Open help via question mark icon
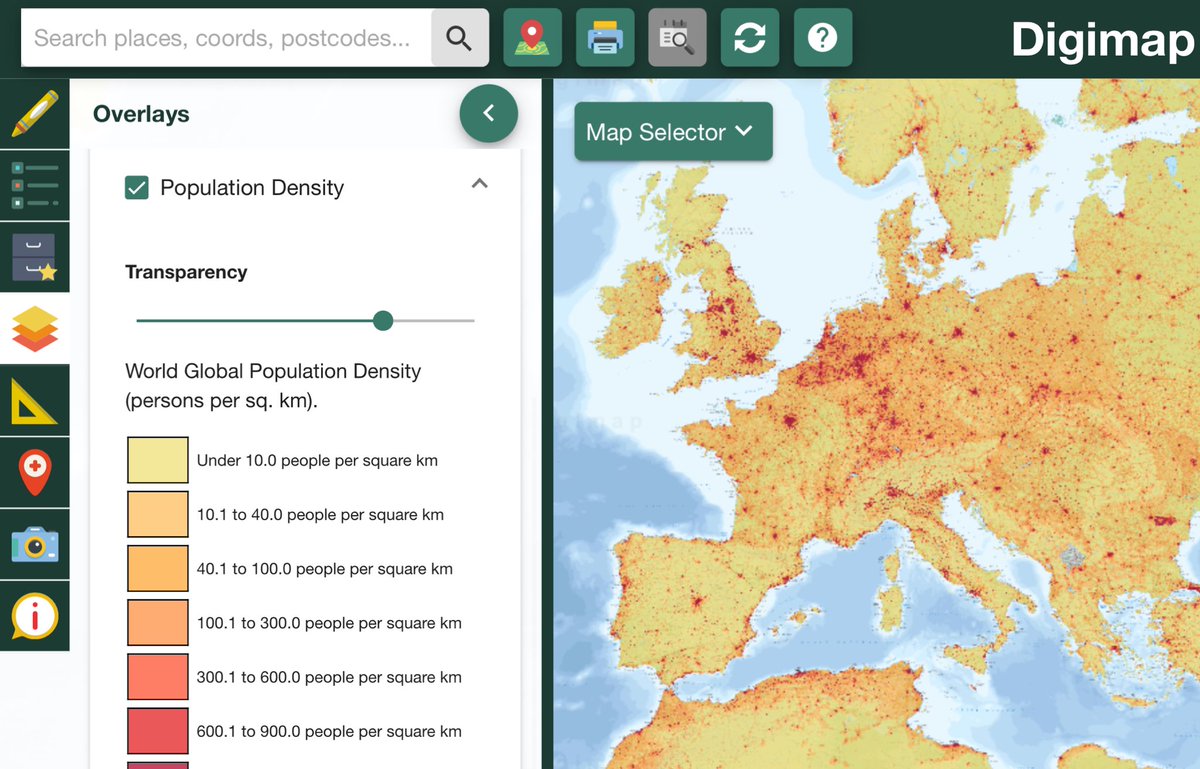 [823, 38]
